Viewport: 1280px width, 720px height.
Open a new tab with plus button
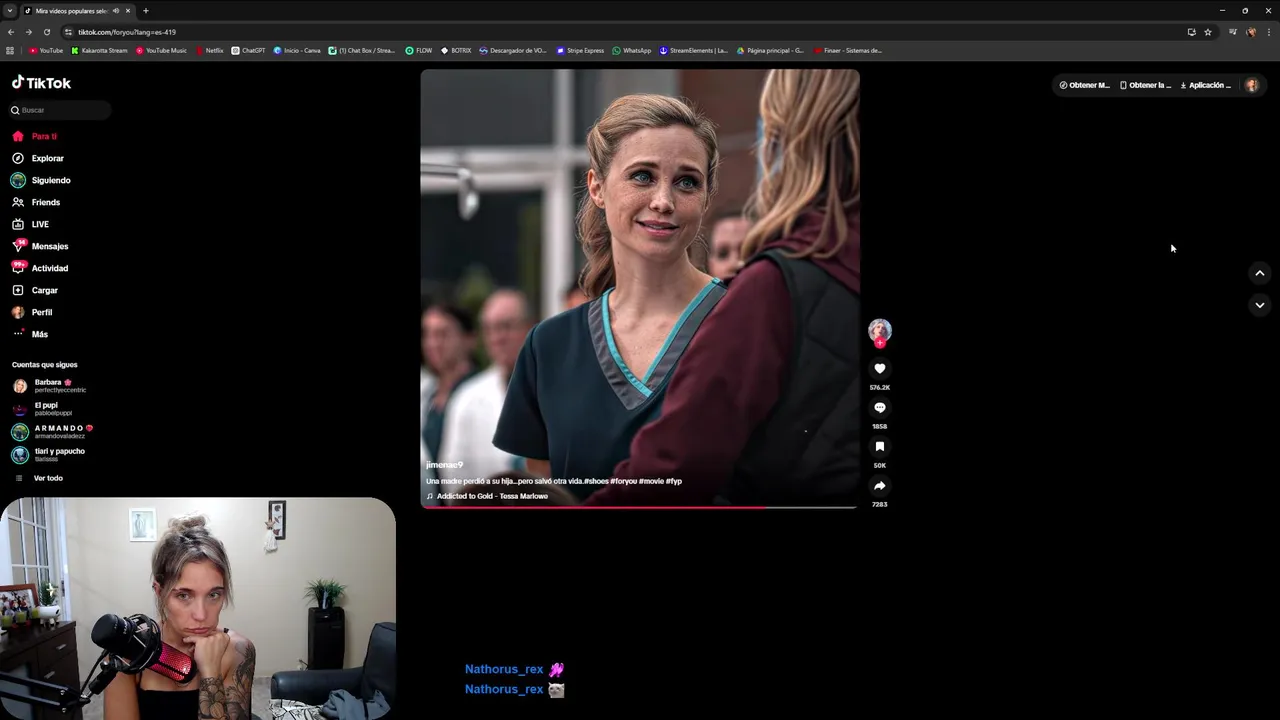[145, 11]
